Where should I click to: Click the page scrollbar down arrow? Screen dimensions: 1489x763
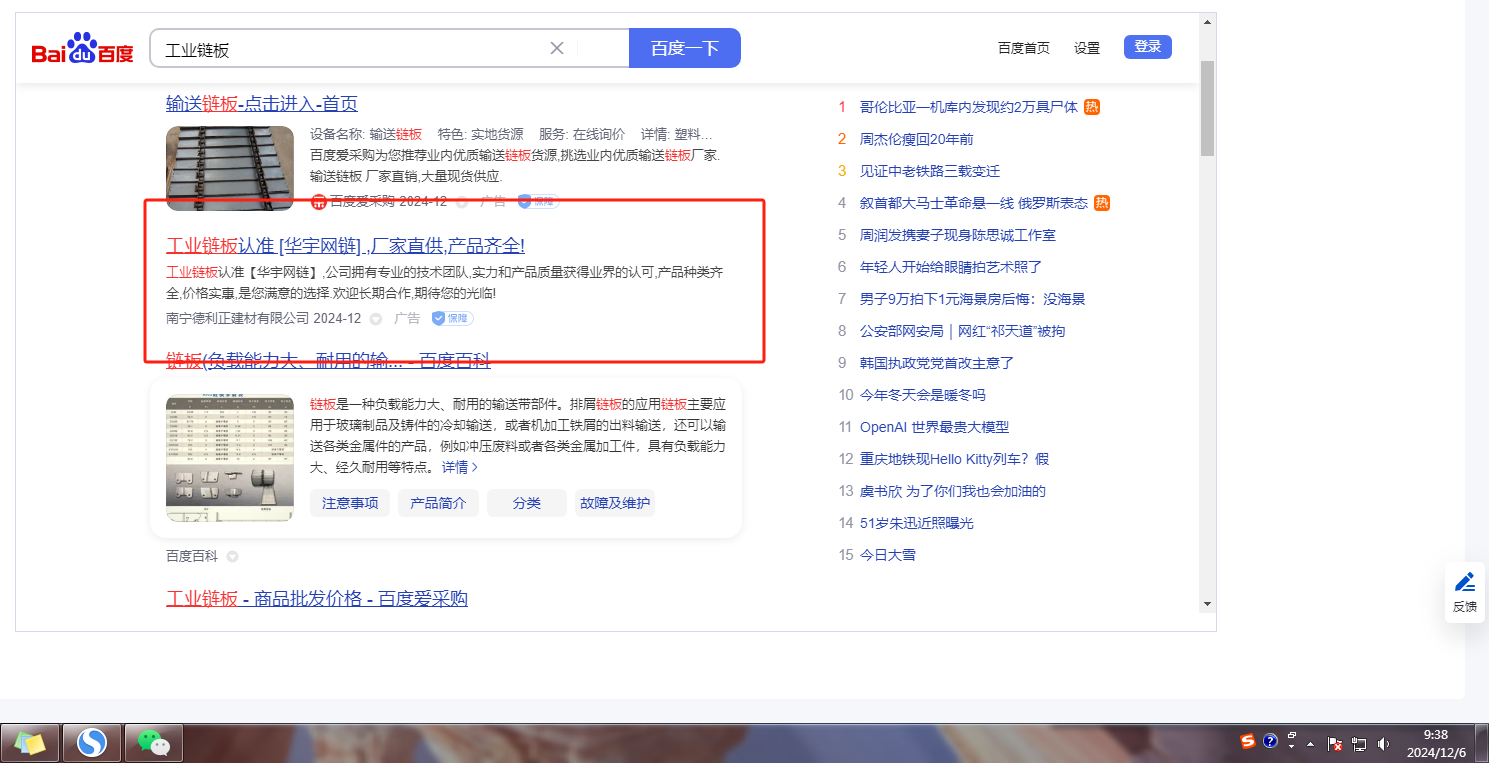(1207, 603)
